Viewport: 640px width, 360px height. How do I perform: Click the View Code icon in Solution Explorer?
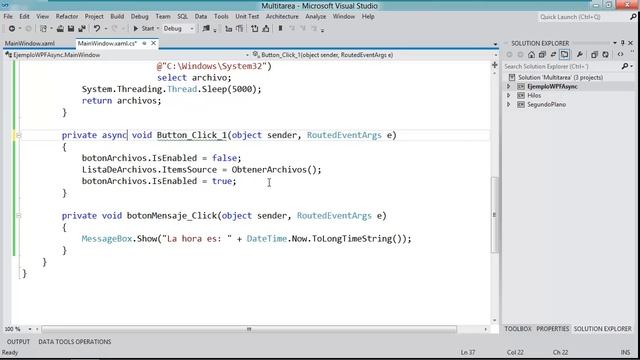620,54
